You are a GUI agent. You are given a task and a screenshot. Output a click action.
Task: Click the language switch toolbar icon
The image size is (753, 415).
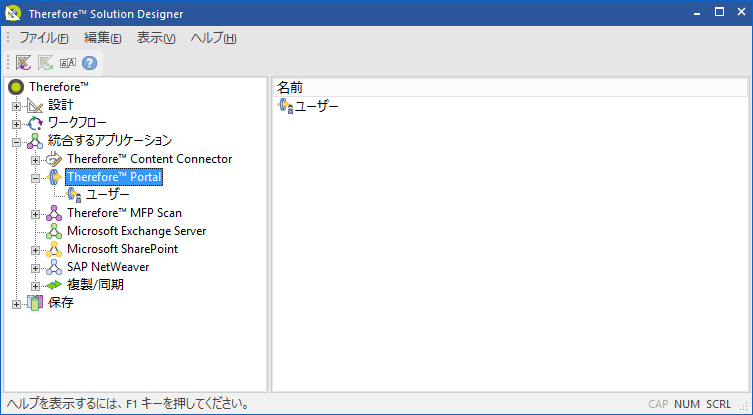coord(68,63)
